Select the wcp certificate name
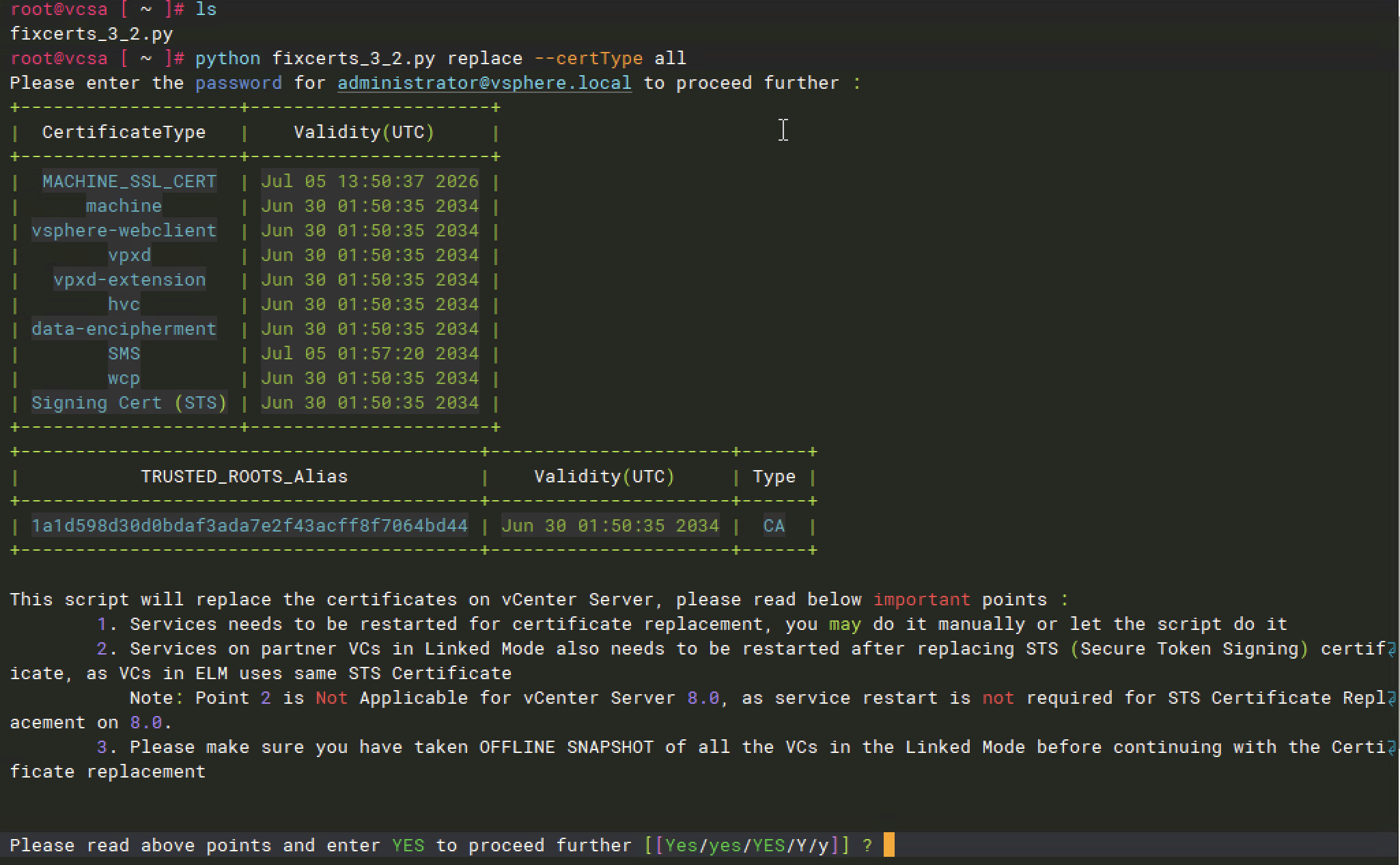 tap(124, 379)
